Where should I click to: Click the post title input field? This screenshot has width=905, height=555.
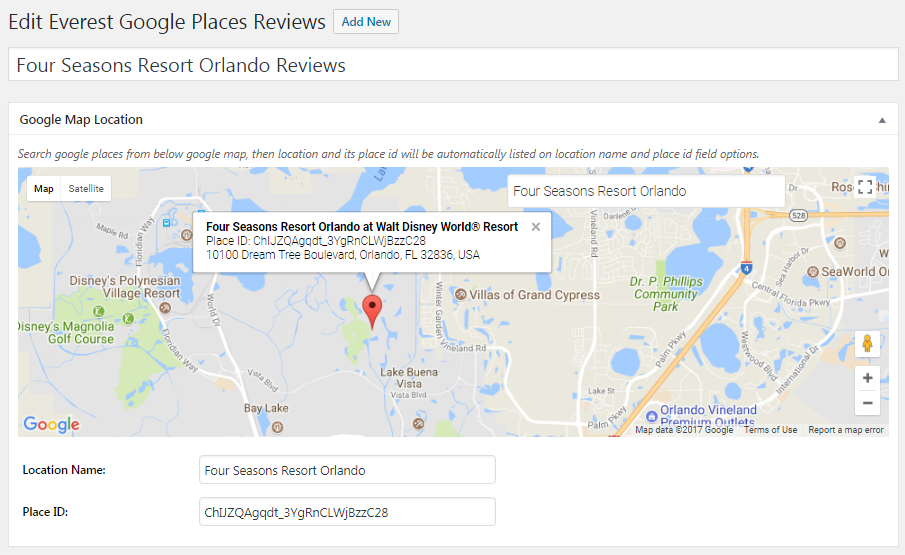click(x=453, y=65)
